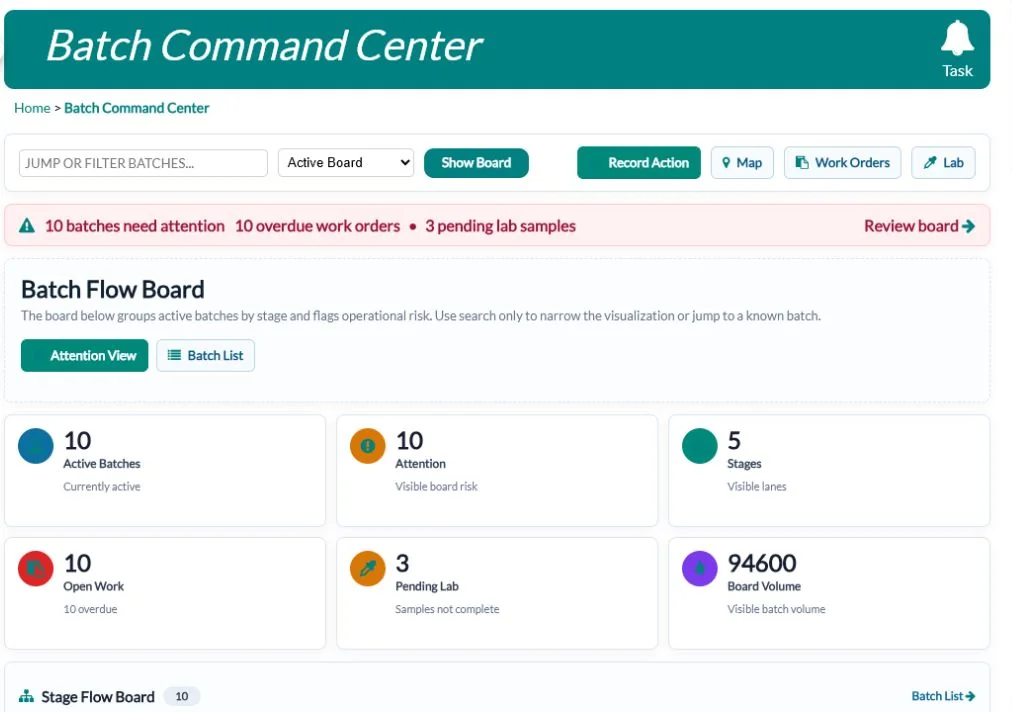The image size is (1012, 712).
Task: Open the Active Batches stat card
Action: (165, 471)
